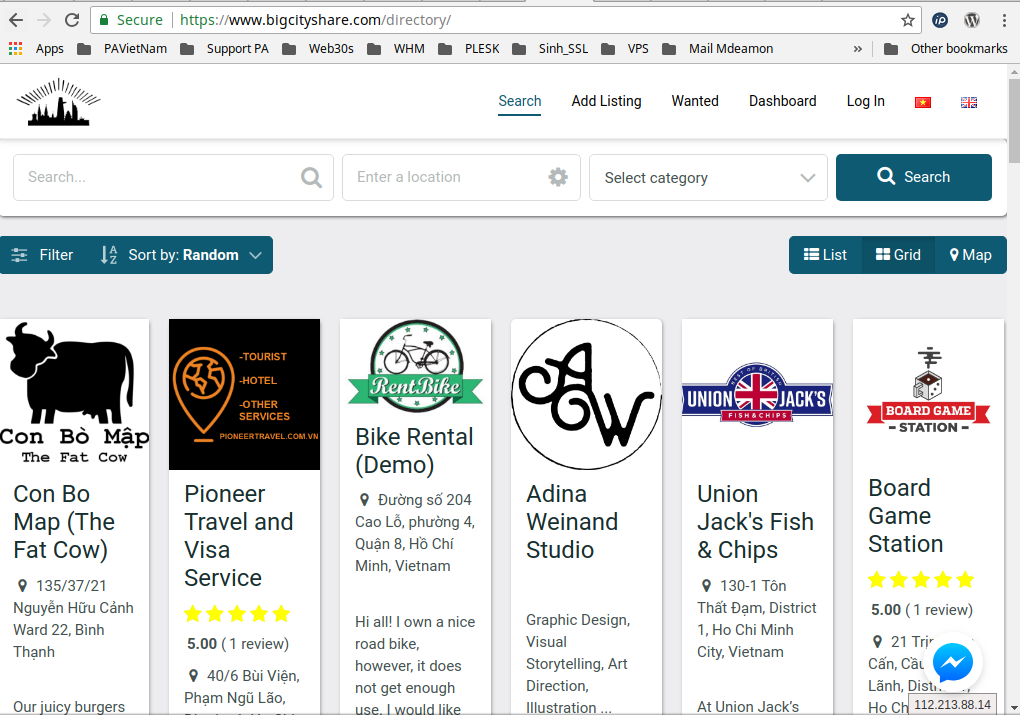Open the PAVietNam bookmark folder
Image resolution: width=1020 pixels, height=715 pixels.
pyautogui.click(x=122, y=49)
